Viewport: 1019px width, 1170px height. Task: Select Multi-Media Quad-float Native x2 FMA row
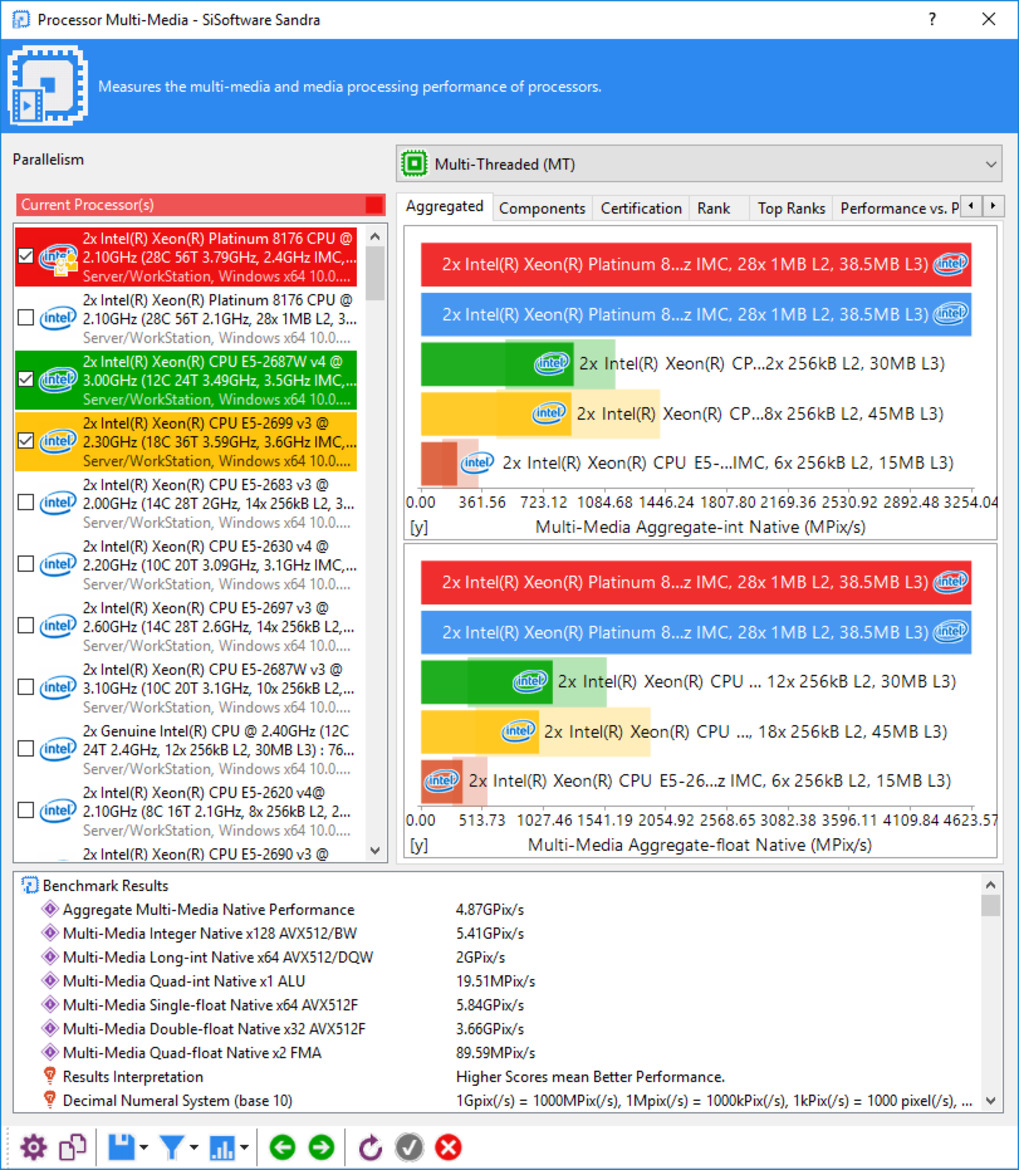point(498,1052)
